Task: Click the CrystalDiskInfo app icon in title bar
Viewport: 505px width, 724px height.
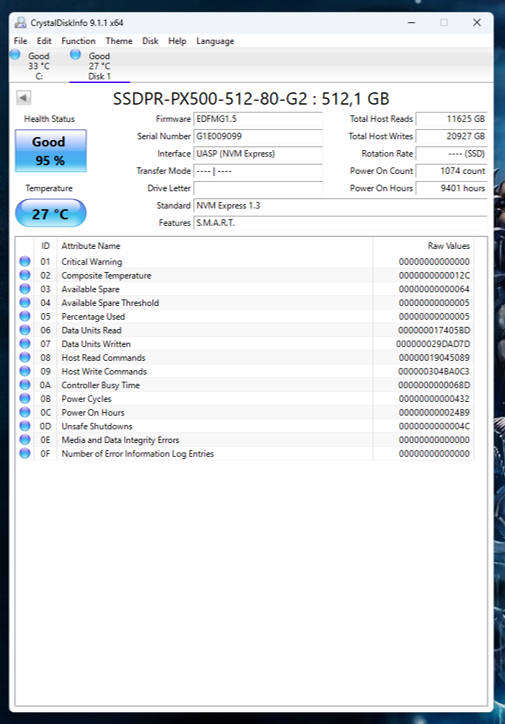Action: click(x=20, y=22)
